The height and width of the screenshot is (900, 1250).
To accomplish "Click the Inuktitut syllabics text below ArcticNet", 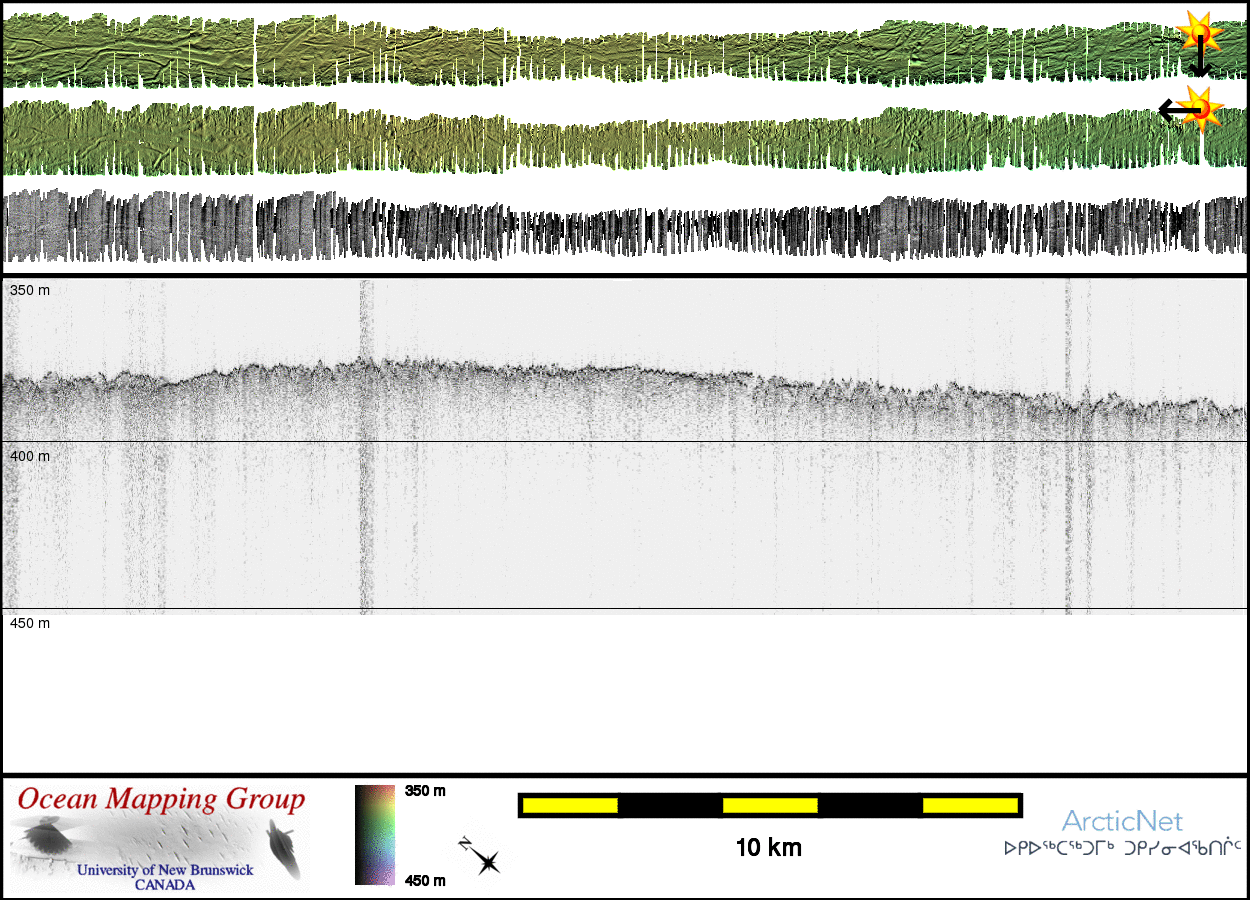I will (x=1122, y=849).
